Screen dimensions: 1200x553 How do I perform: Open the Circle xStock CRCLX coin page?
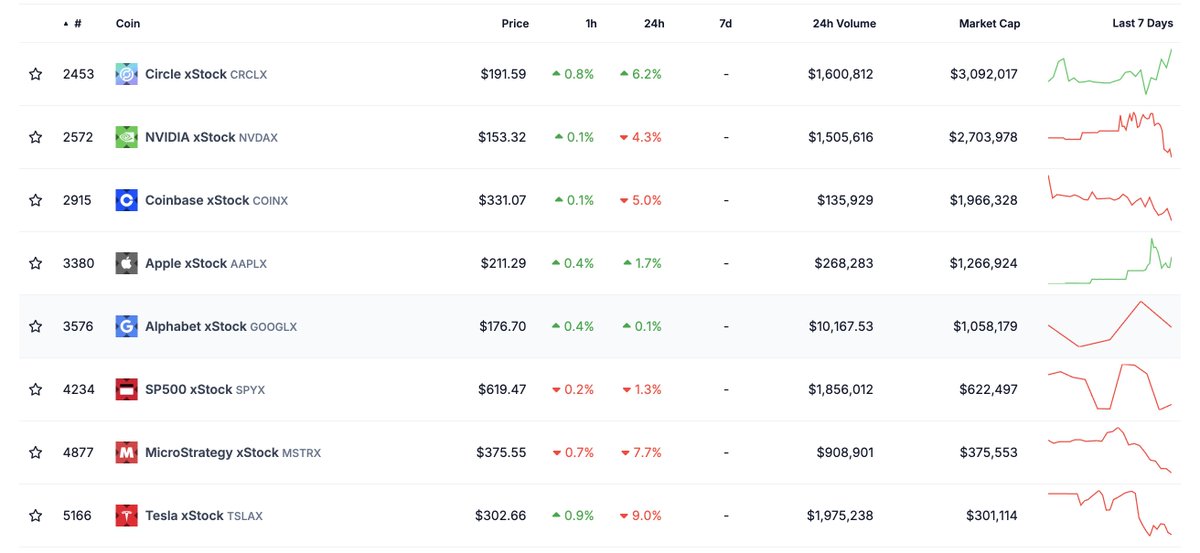206,74
